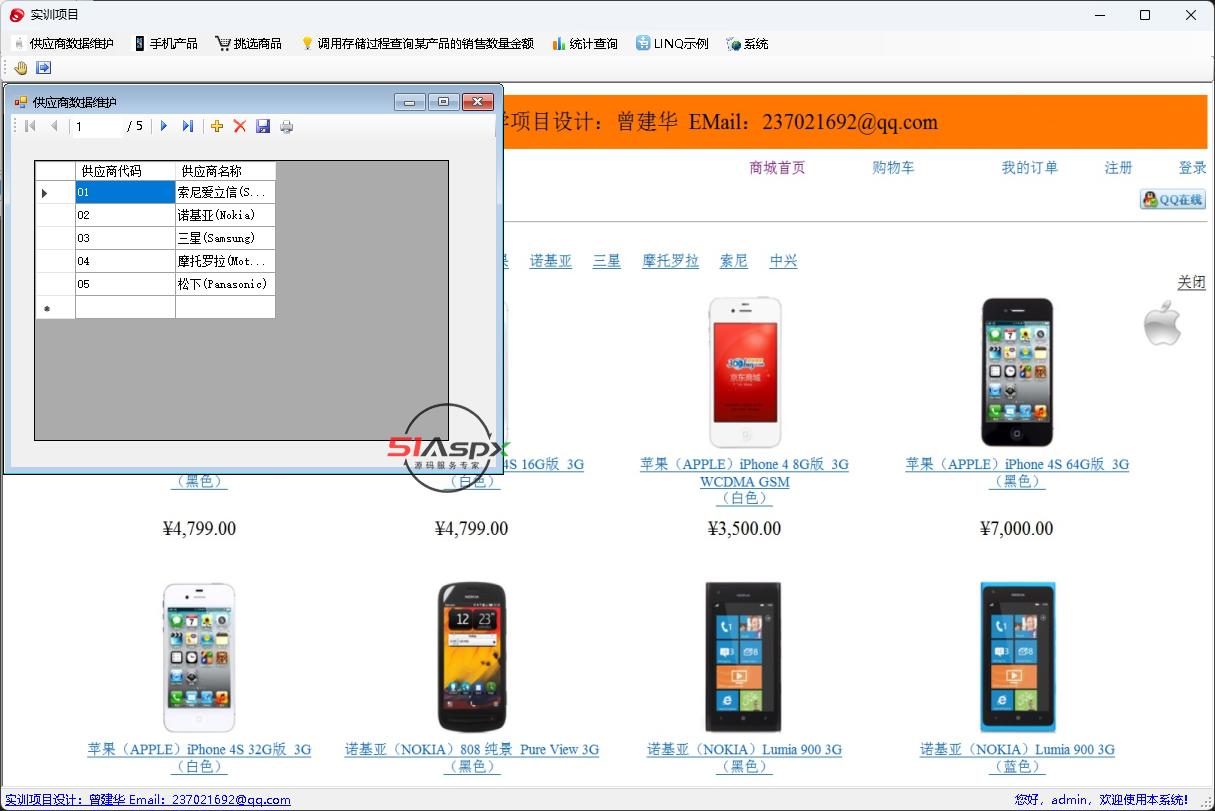Click the 关闭 link beside the Apple logo
The image size is (1215, 811).
(x=1191, y=283)
